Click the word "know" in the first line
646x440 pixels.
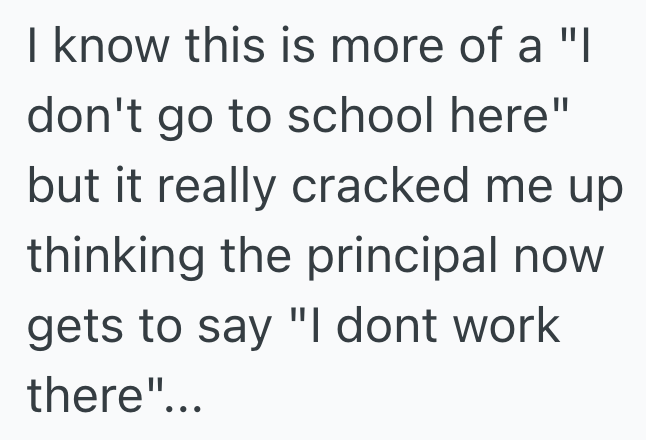tap(92, 47)
